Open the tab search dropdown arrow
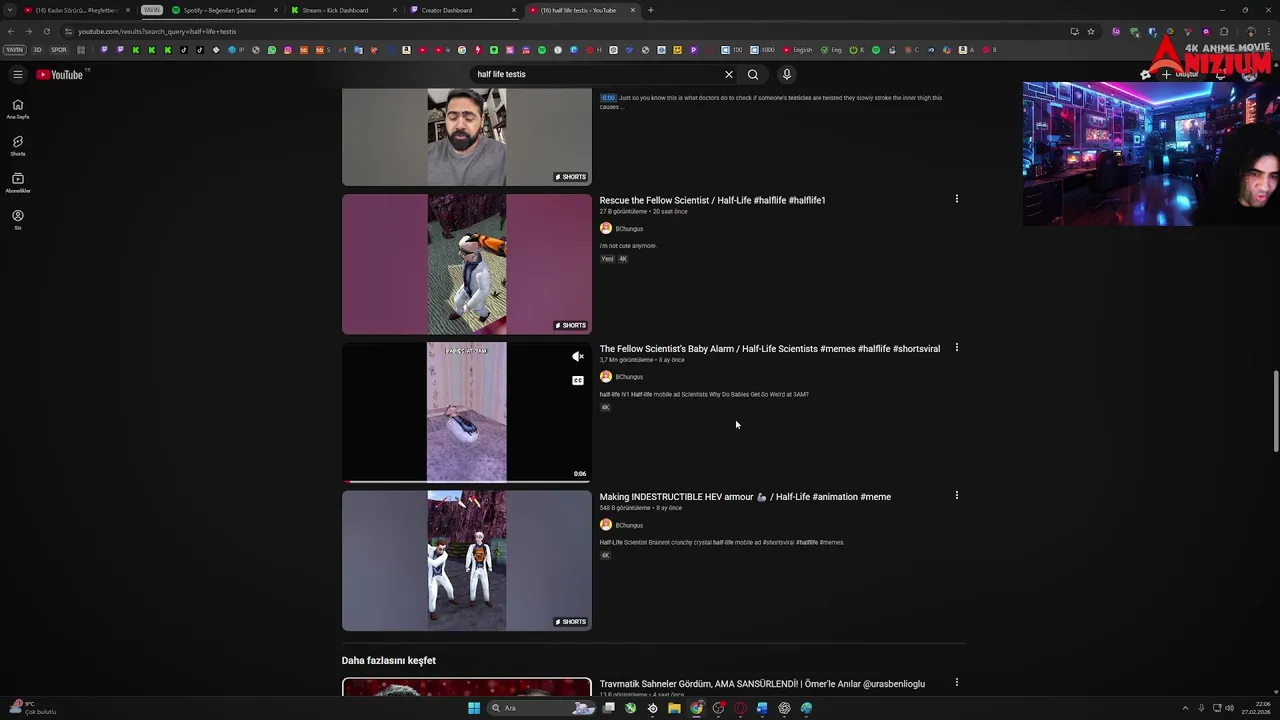Image resolution: width=1280 pixels, height=720 pixels. pyautogui.click(x=9, y=10)
